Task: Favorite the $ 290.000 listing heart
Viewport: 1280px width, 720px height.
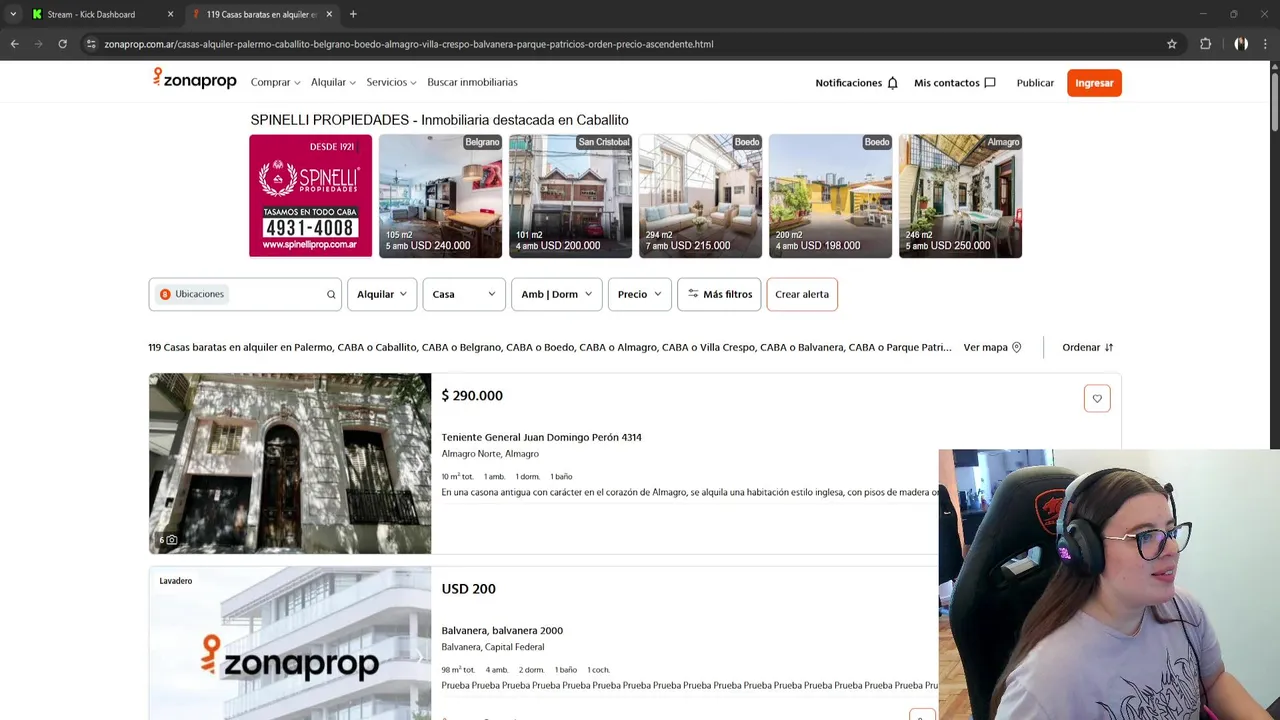Action: (1097, 398)
